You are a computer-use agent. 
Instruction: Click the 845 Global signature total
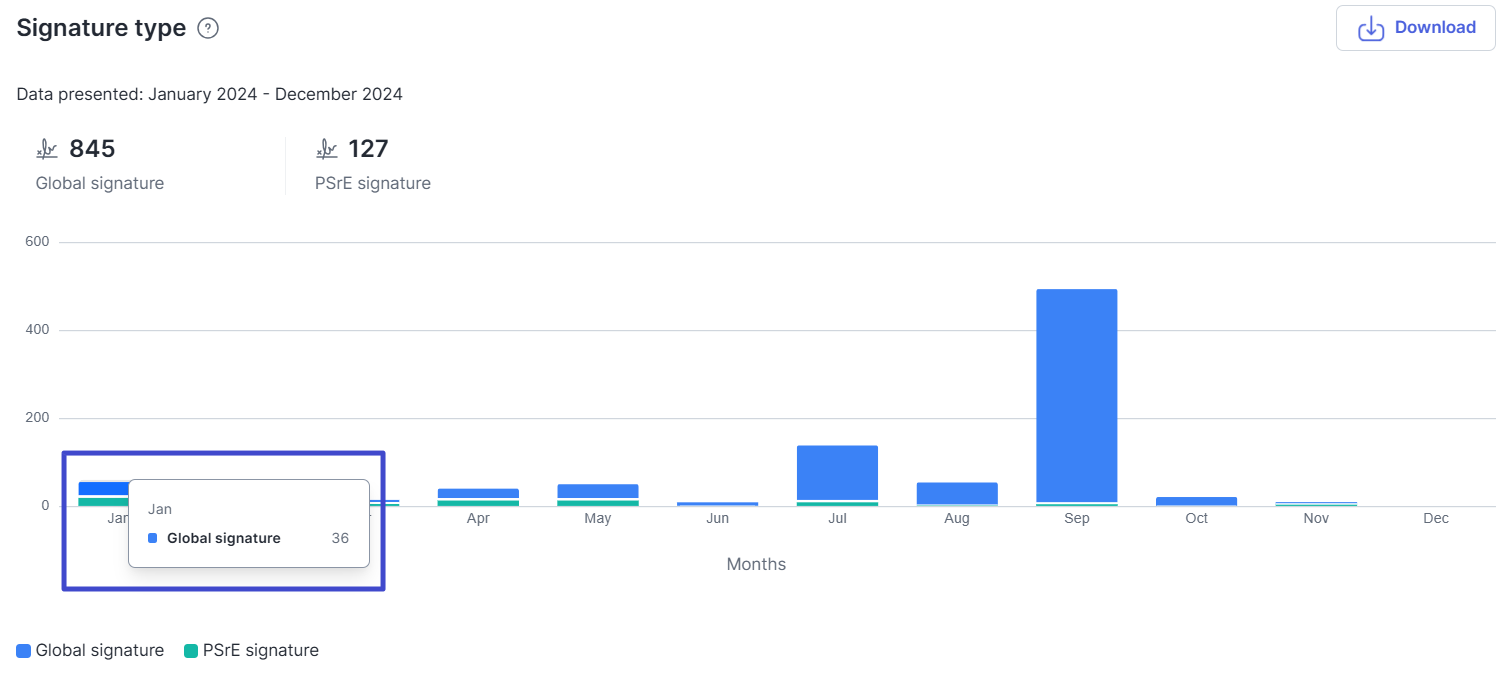92,150
